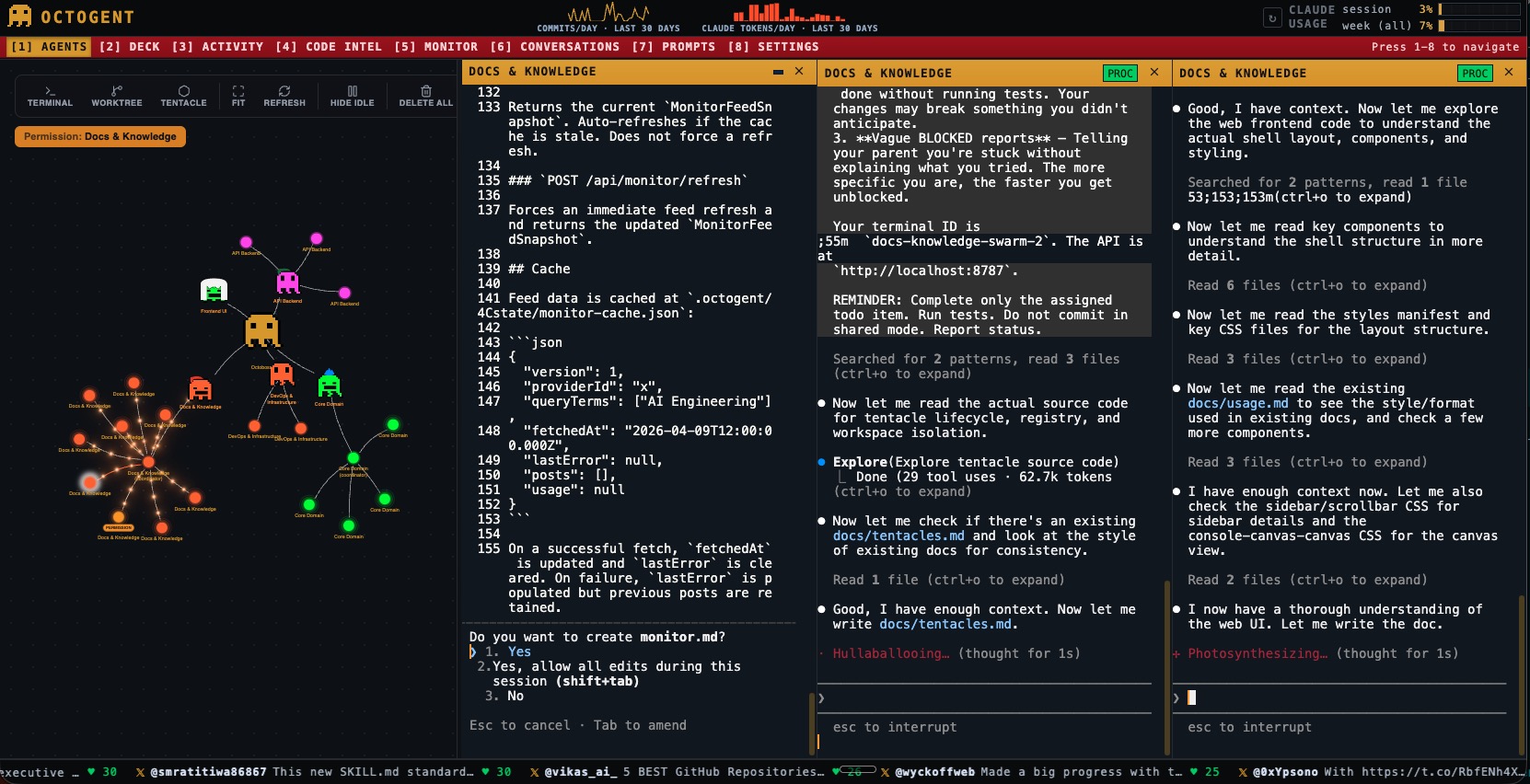Click the X icon beside @vikas_ai_
Screen dimensions: 1530x784
535,772
